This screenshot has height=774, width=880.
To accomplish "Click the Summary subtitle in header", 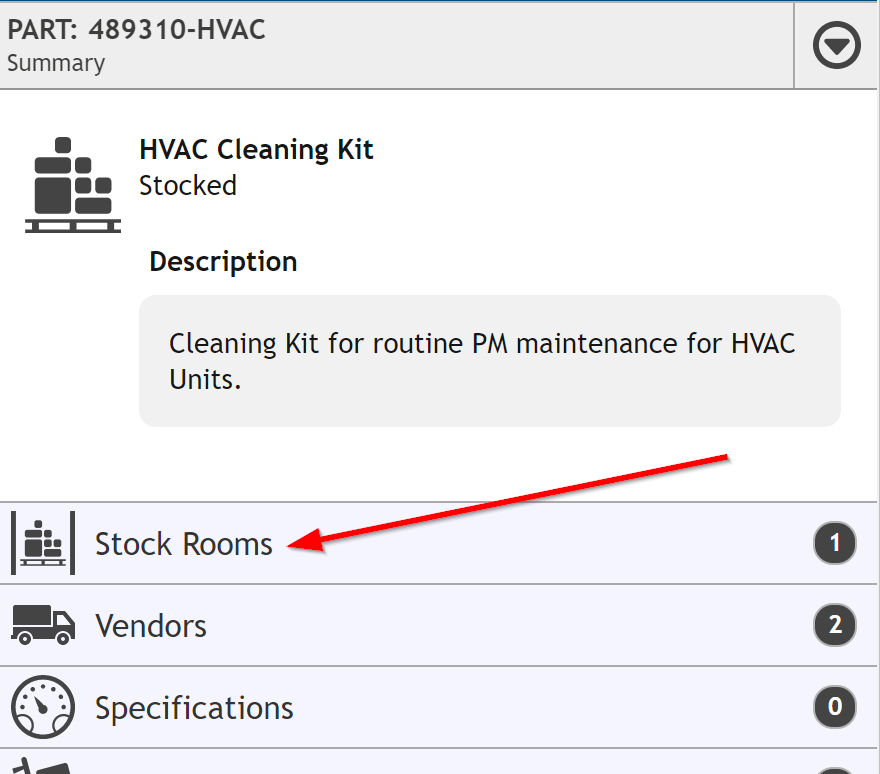I will coord(56,63).
